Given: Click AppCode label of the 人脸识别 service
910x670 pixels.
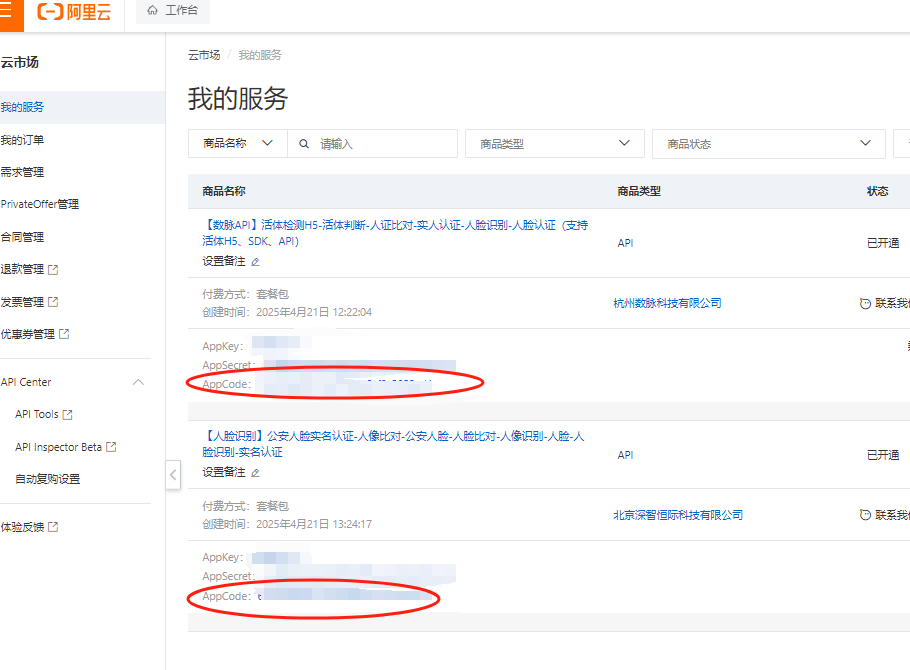Looking at the screenshot, I should [x=226, y=596].
